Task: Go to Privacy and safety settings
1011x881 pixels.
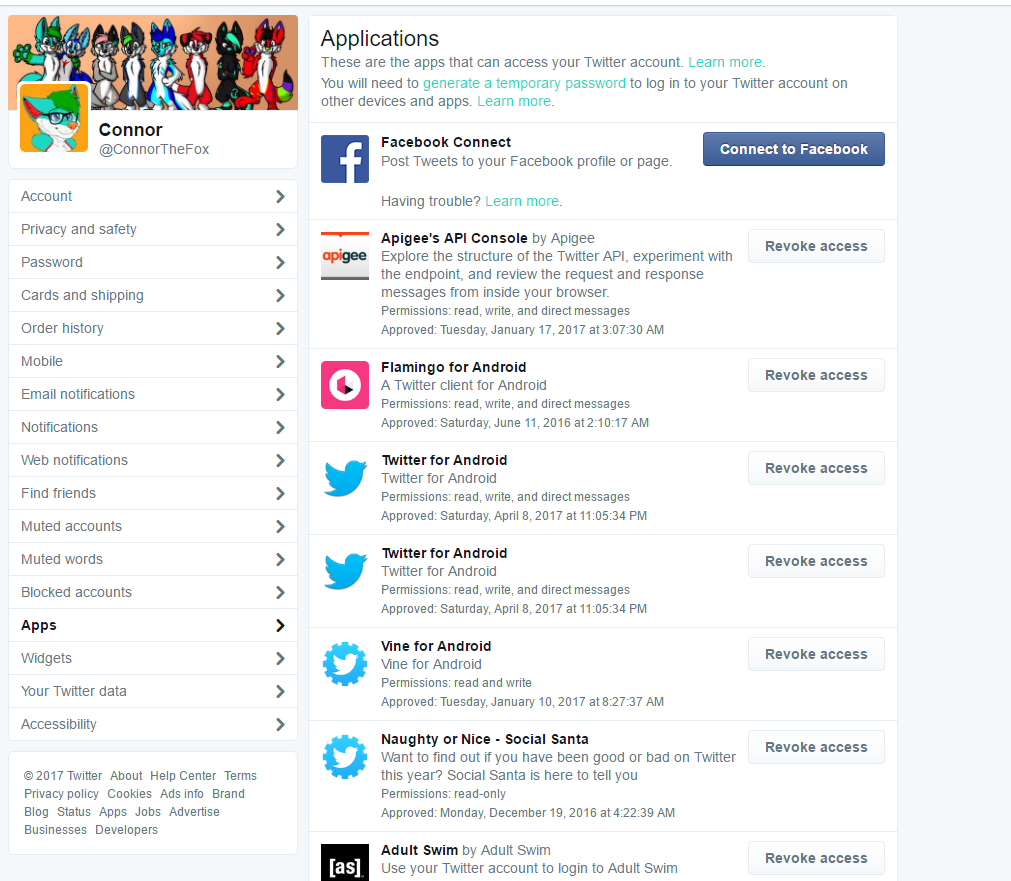Action: point(153,230)
